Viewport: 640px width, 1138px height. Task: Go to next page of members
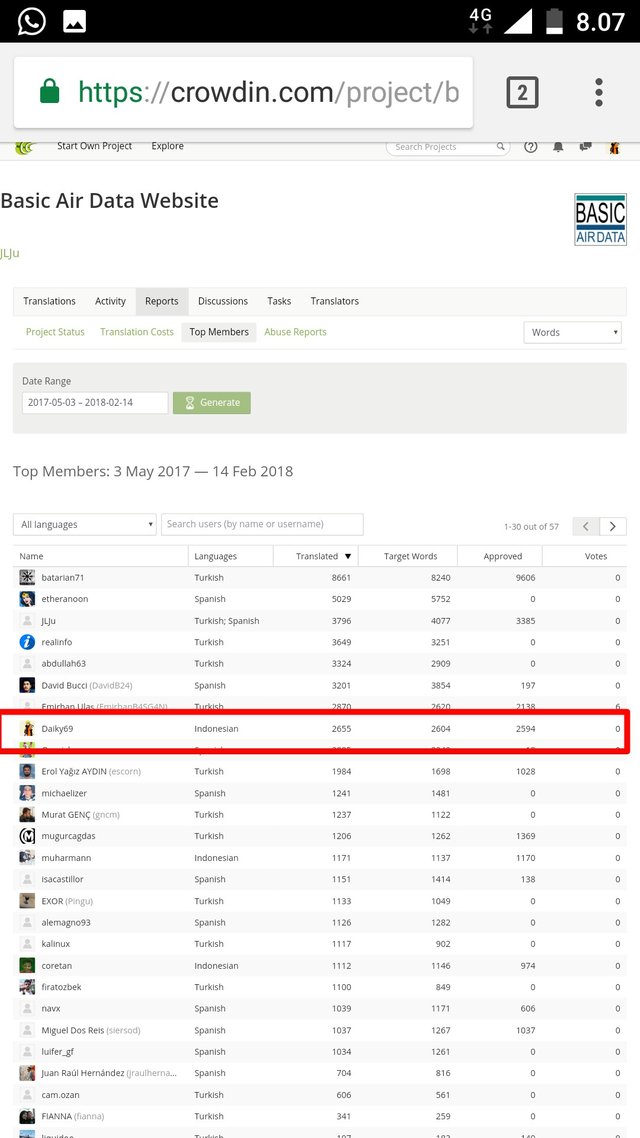(x=613, y=526)
